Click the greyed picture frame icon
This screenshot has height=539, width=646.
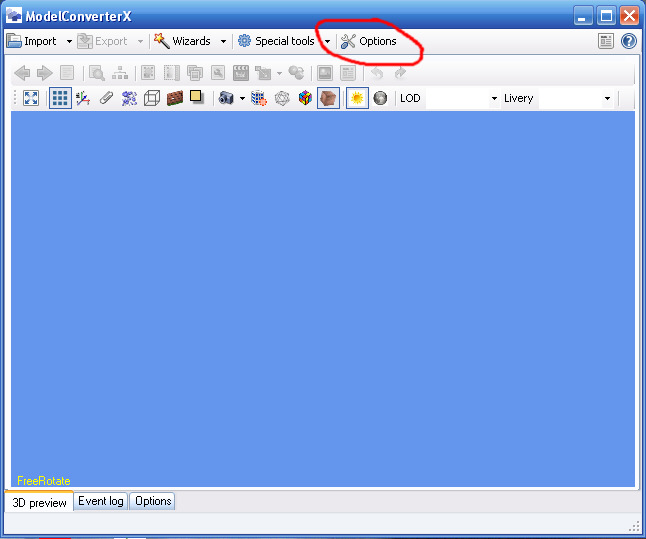325,73
